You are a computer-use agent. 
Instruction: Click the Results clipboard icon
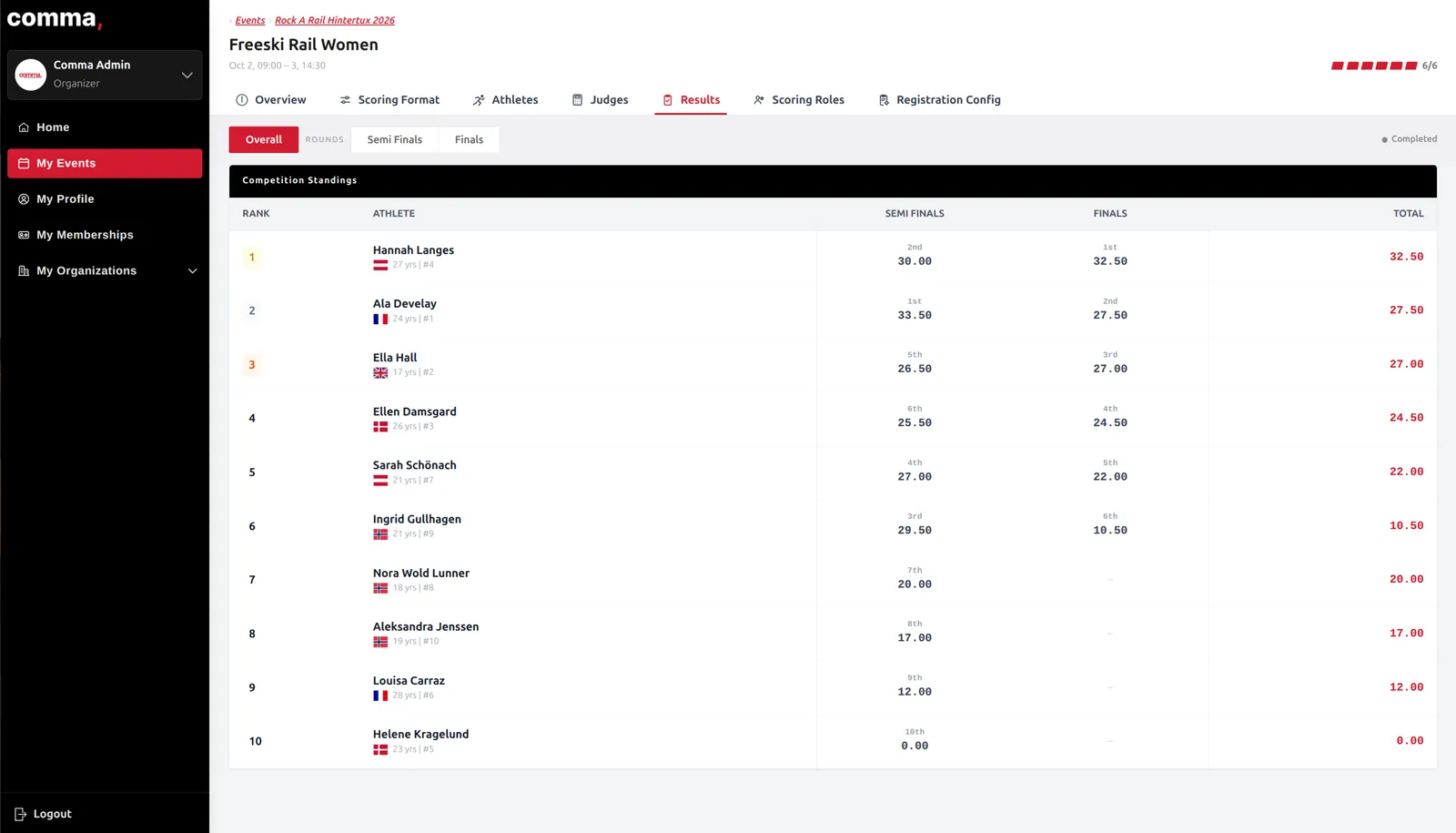(668, 100)
